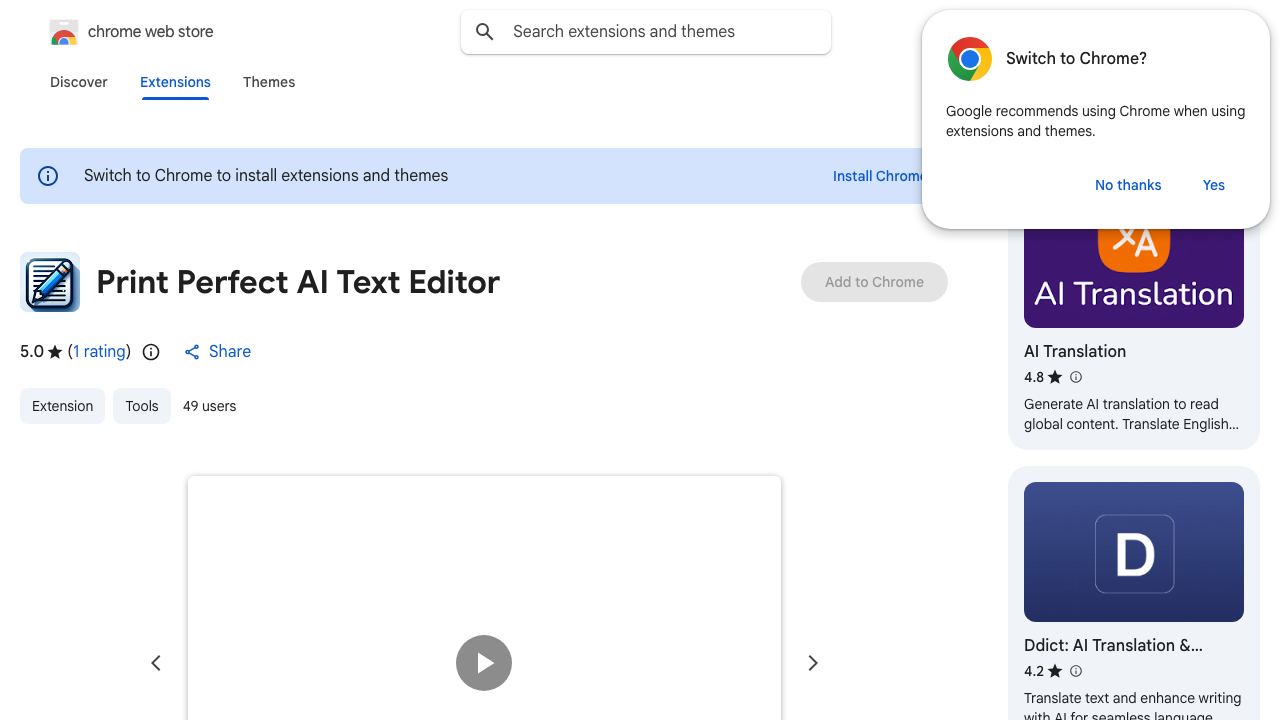Select the Extensions tab
Screen dimensions: 1280x720
175,82
